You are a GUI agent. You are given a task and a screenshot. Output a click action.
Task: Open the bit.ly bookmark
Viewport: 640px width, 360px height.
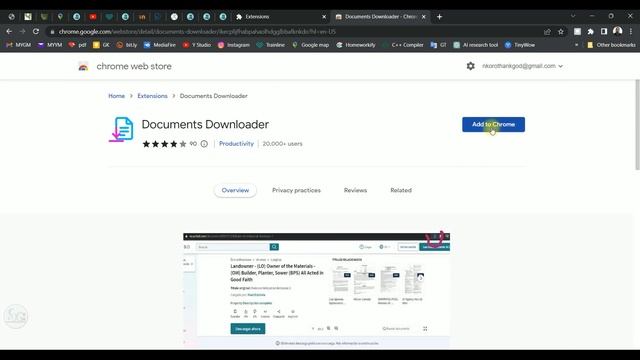(127, 45)
